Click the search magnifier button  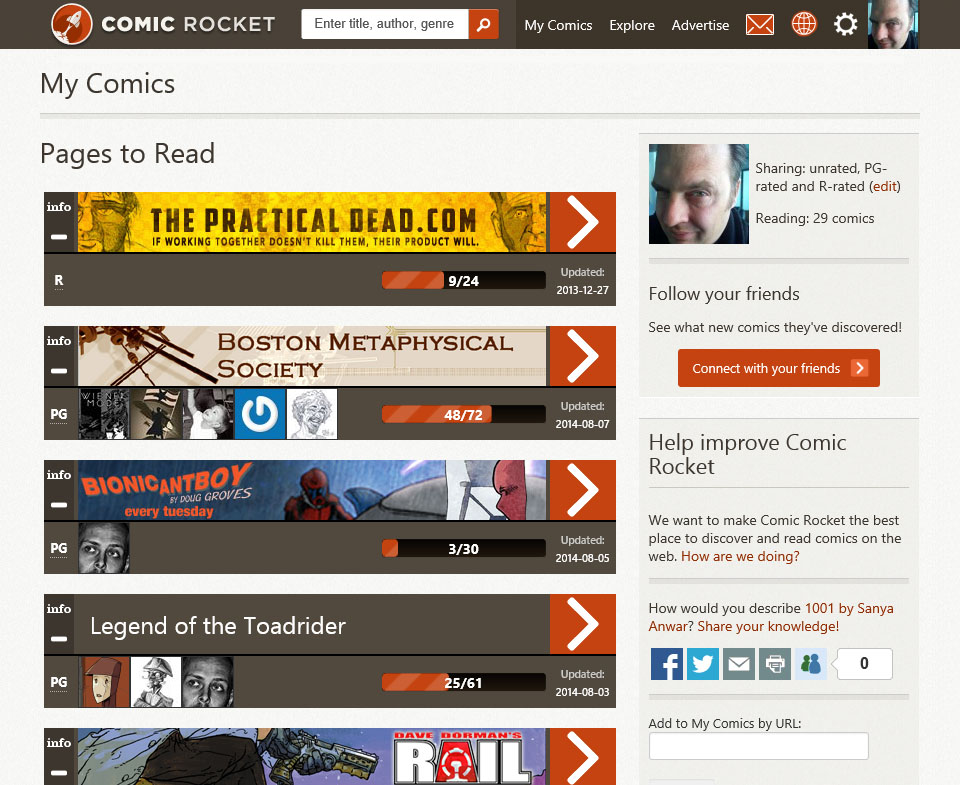pyautogui.click(x=484, y=24)
